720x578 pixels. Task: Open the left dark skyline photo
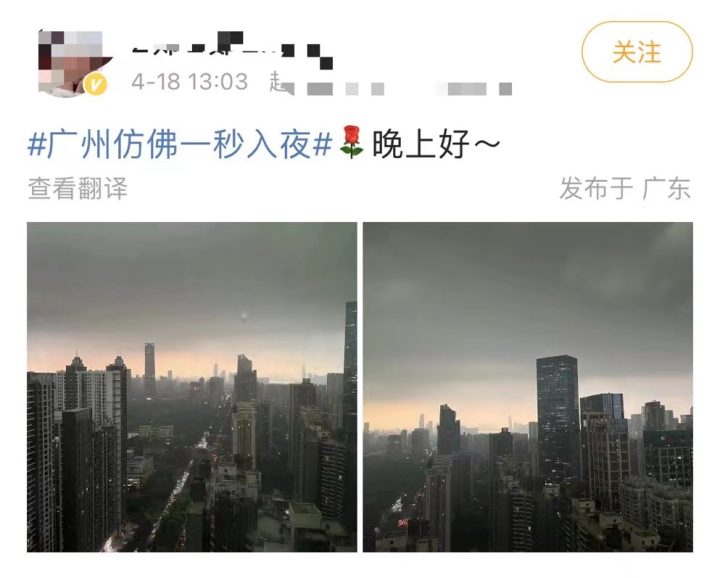pos(191,387)
